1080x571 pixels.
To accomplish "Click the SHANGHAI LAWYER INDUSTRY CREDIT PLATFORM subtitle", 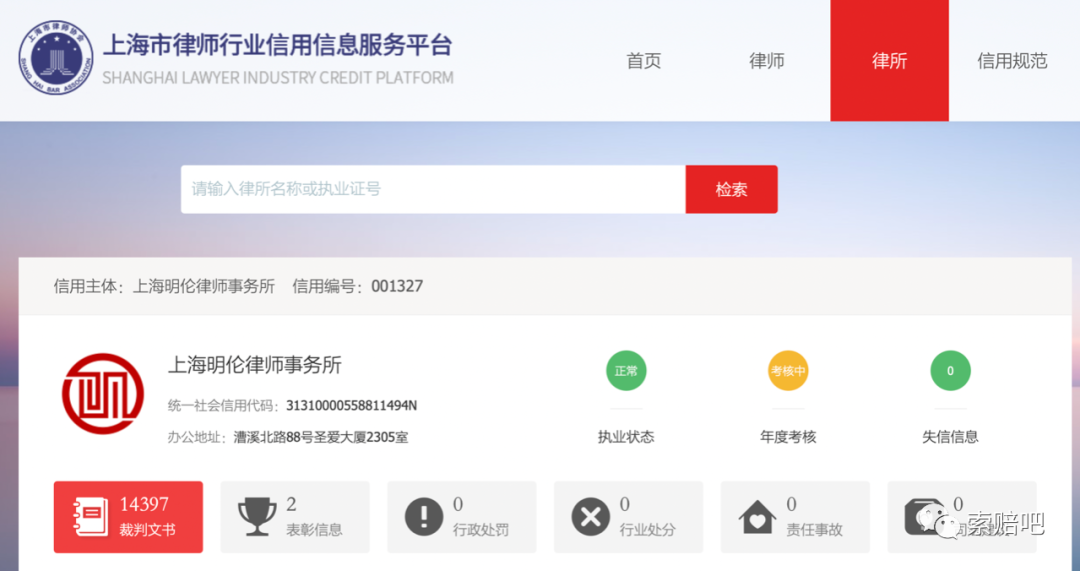I will coord(278,78).
